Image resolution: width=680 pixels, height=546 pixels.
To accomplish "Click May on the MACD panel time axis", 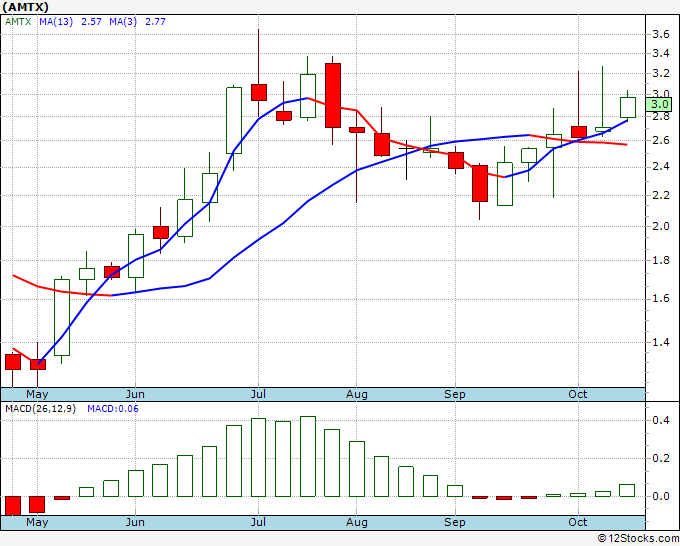I will point(37,523).
